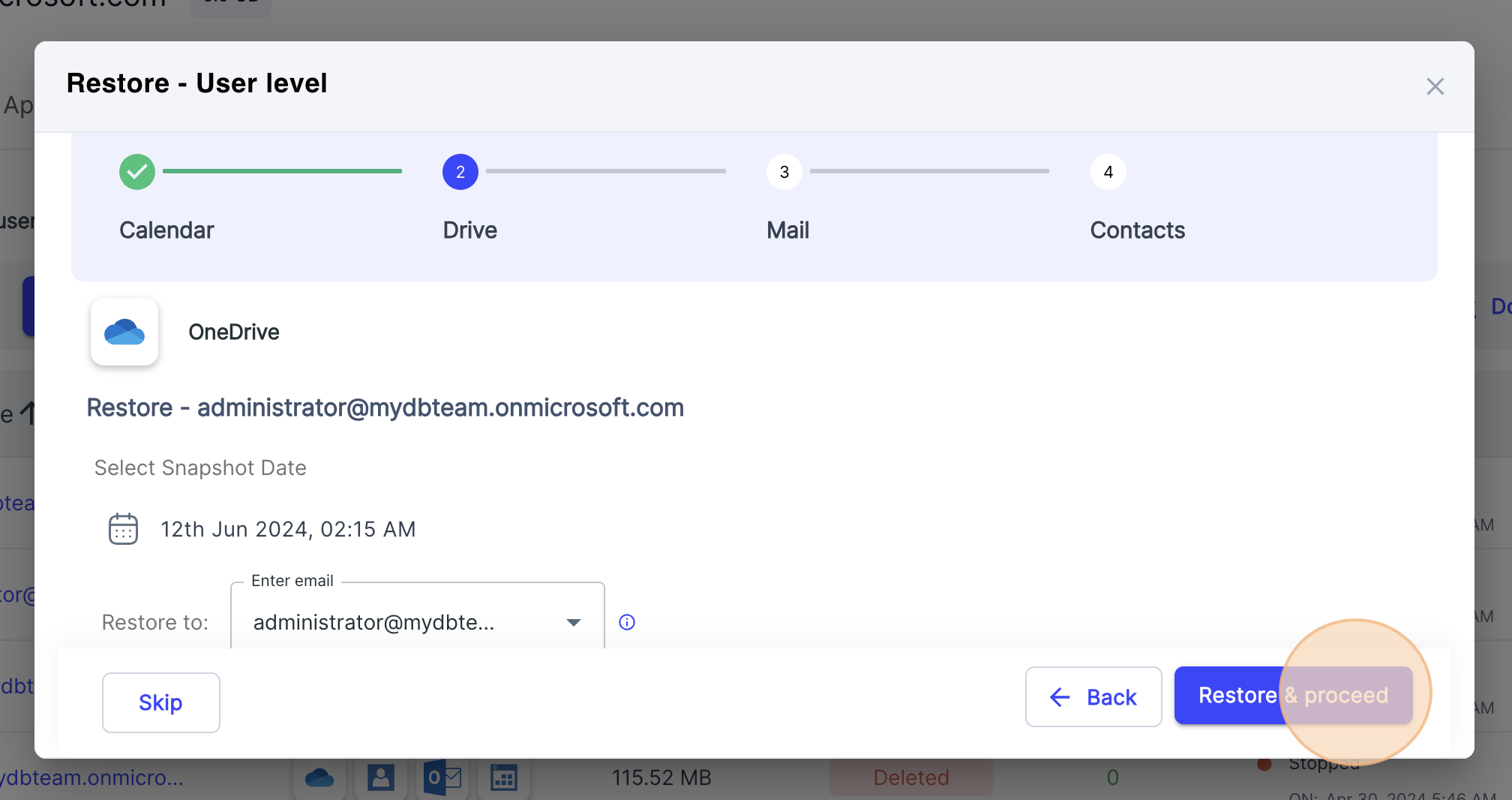Close the Restore - User level dialog
Image resolution: width=1512 pixels, height=800 pixels.
[1435, 86]
